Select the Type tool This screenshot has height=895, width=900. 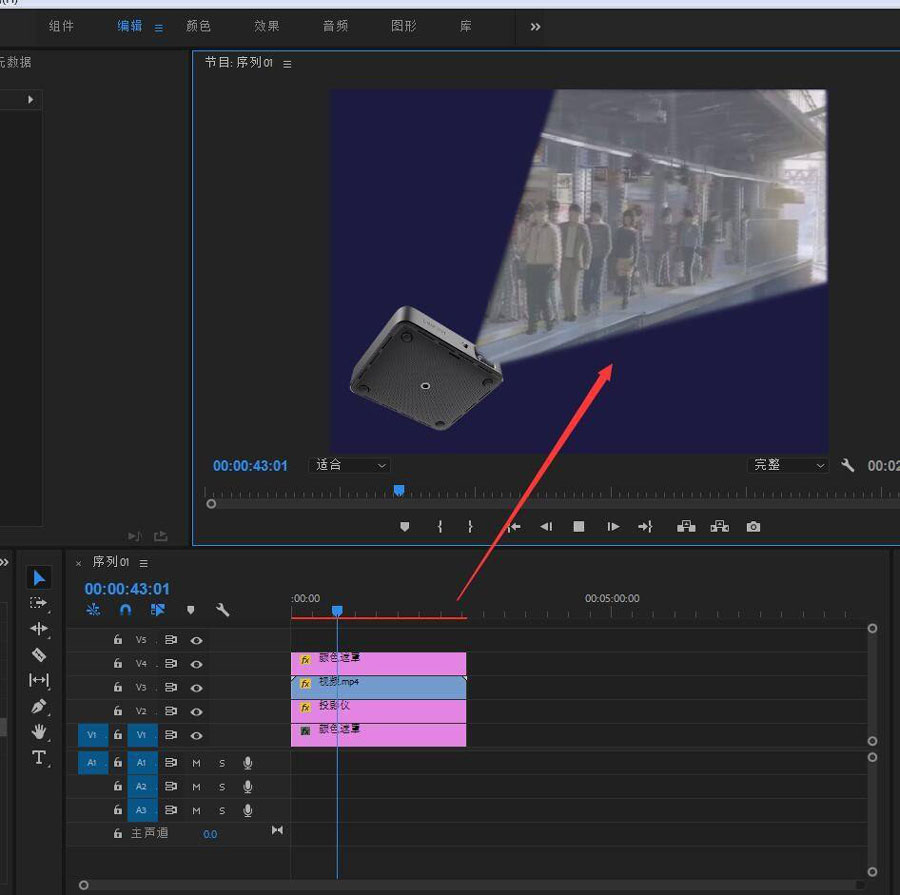[39, 757]
